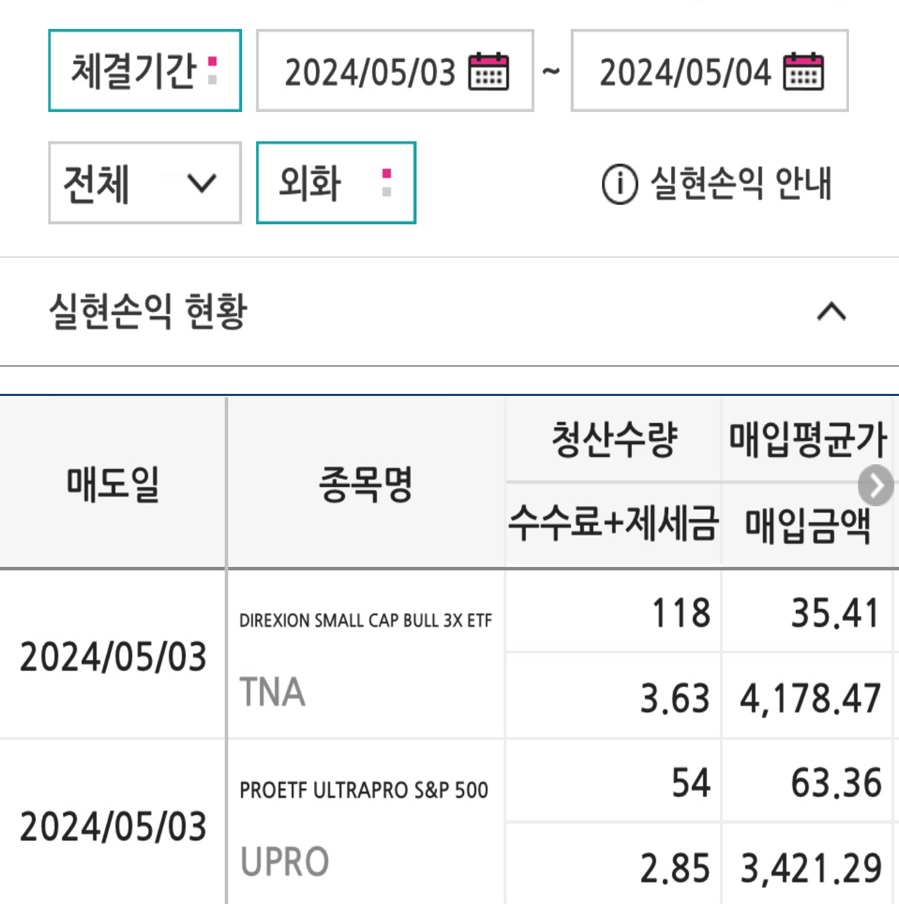This screenshot has height=904, width=899.
Task: Toggle the 체결기간 period selector
Action: point(145,70)
